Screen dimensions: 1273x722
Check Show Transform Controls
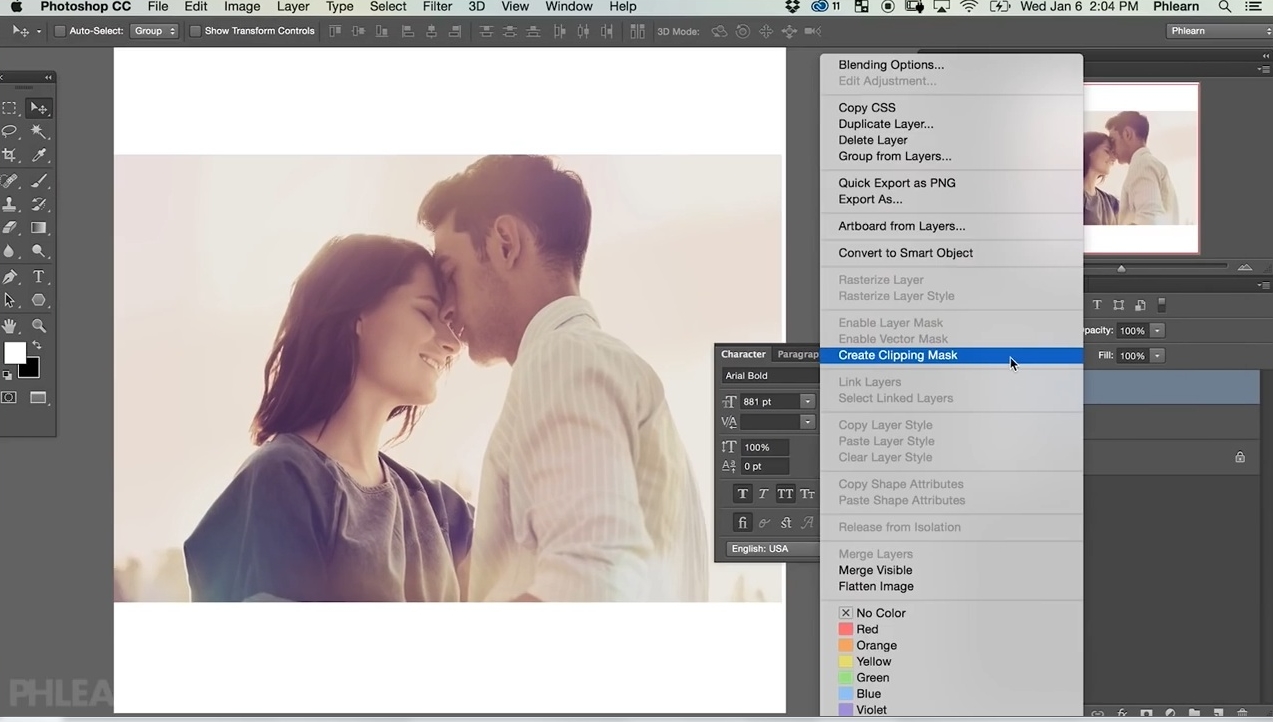[x=195, y=31]
